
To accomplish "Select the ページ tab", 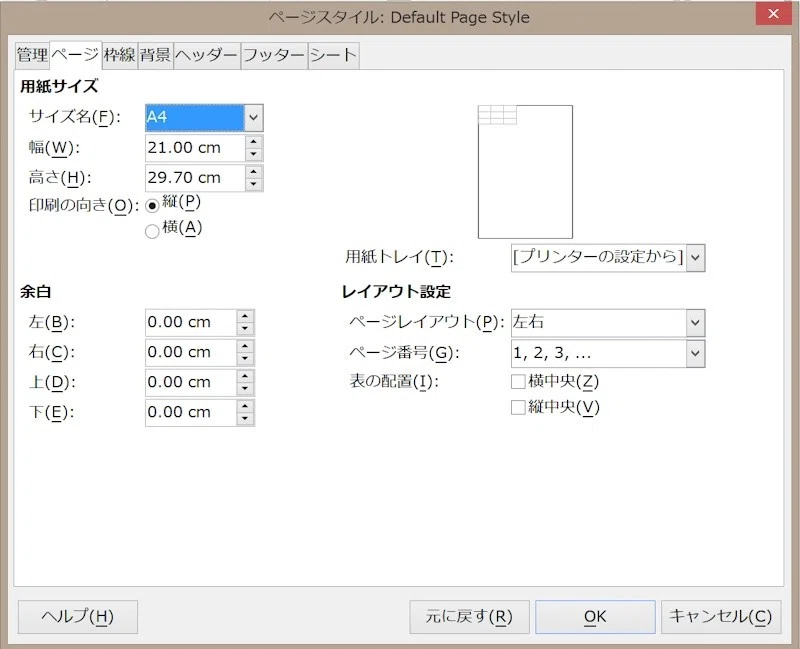I will pos(76,55).
